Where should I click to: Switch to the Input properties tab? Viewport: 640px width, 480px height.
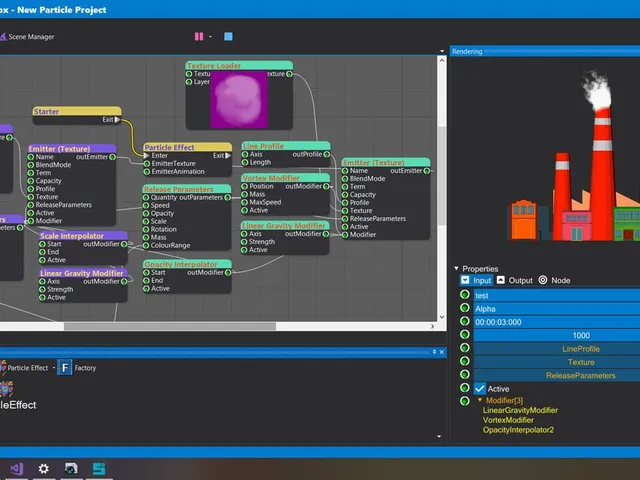coord(476,280)
